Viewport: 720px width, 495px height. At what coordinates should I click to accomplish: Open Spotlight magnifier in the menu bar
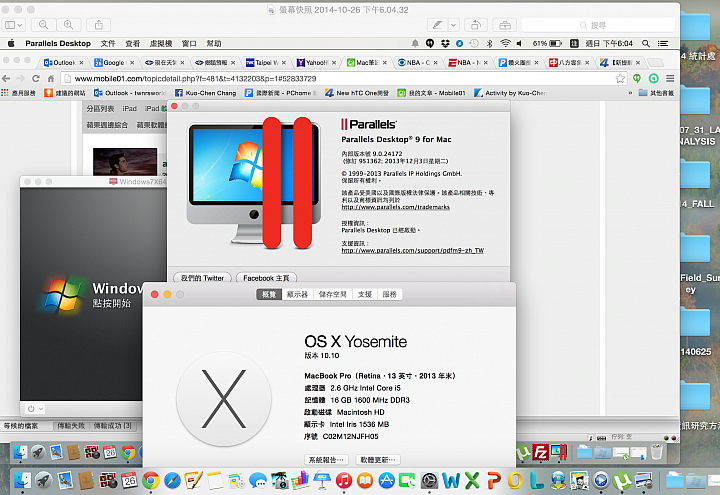coord(646,43)
